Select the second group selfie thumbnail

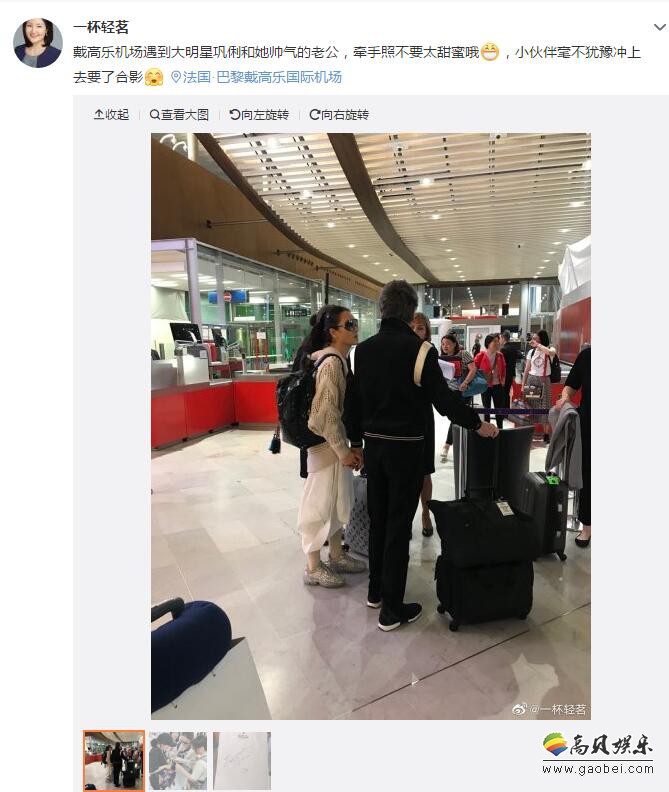point(178,760)
